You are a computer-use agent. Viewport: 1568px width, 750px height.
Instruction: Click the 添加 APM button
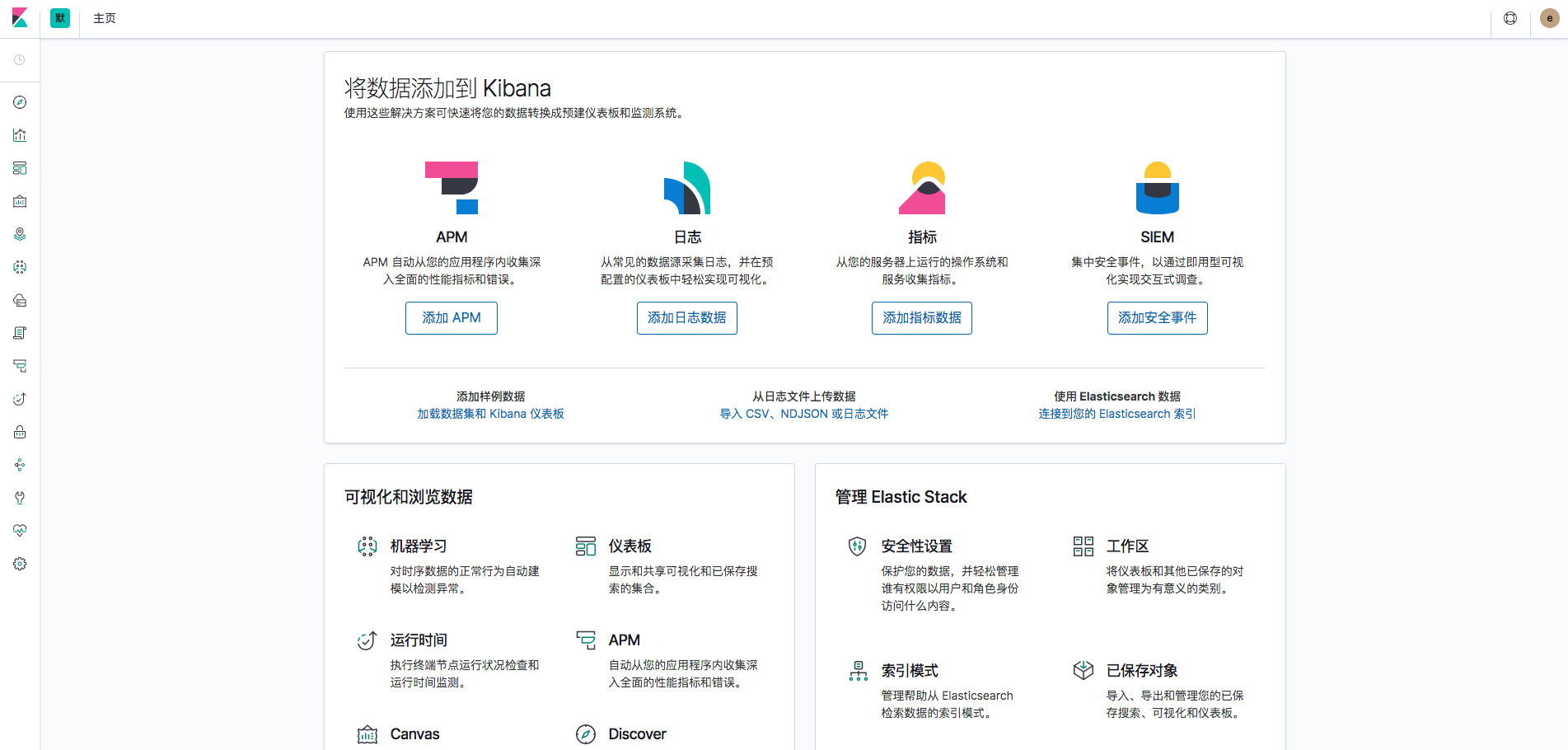(451, 317)
